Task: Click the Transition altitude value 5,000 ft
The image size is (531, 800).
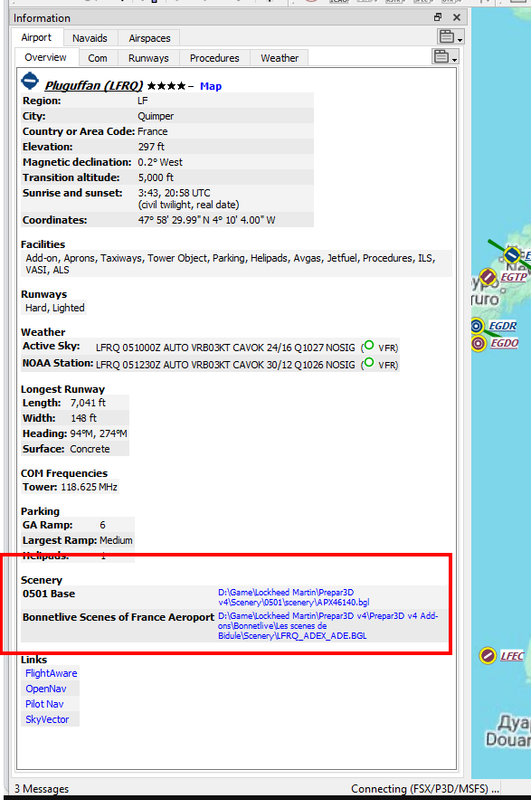Action: click(x=156, y=178)
